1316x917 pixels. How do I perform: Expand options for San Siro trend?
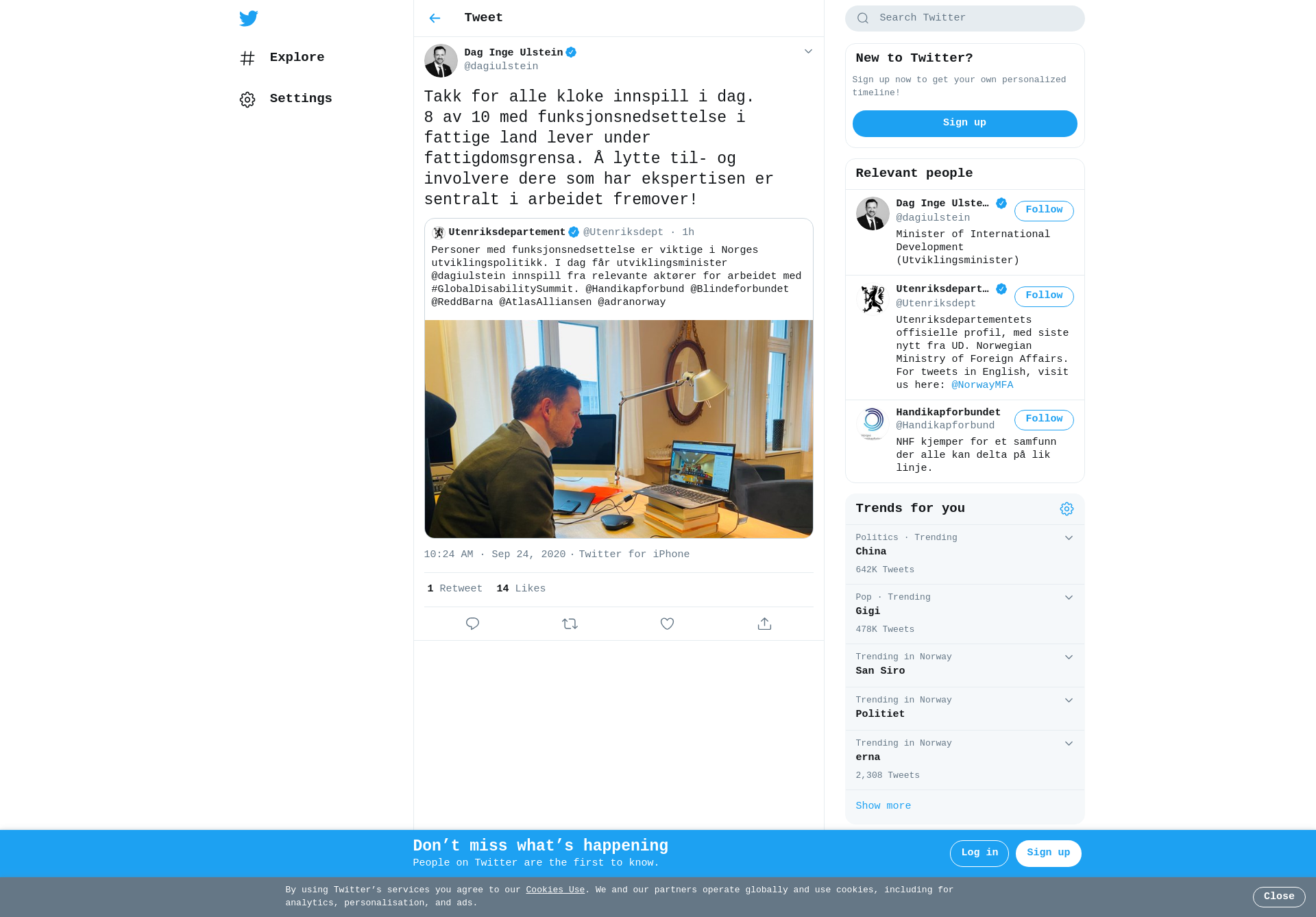1069,657
